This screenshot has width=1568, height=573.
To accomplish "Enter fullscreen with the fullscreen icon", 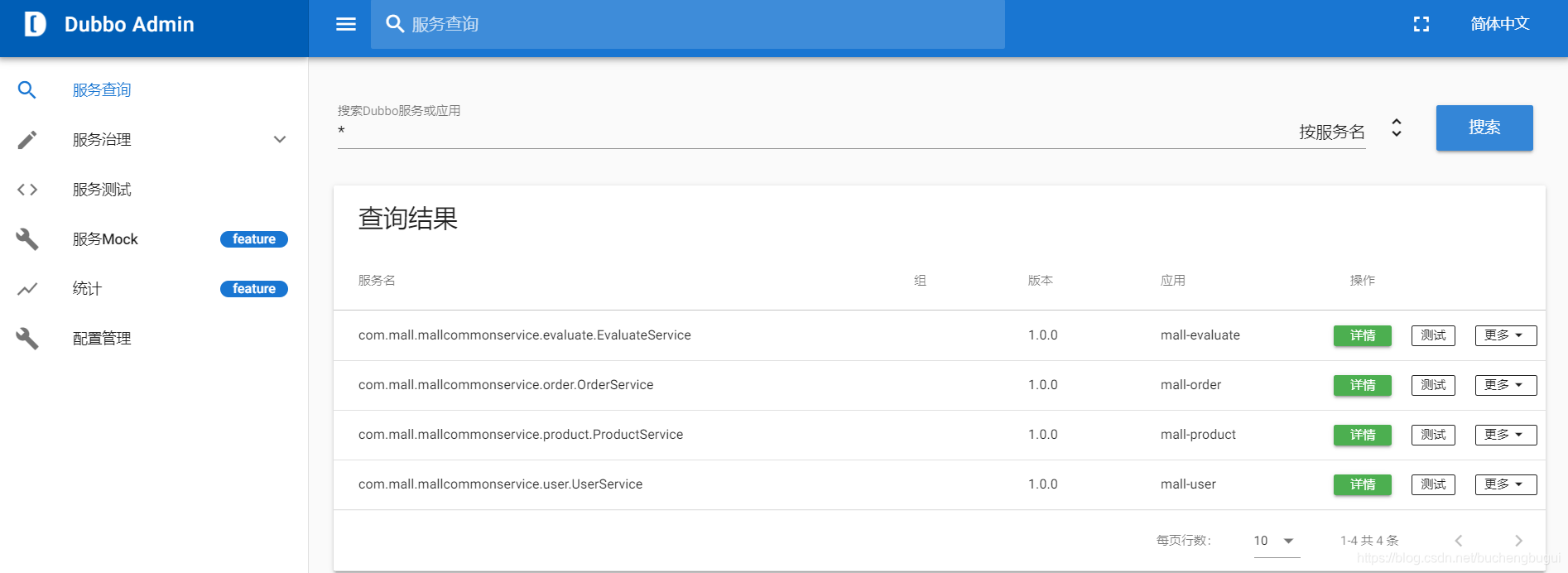I will 1421,24.
